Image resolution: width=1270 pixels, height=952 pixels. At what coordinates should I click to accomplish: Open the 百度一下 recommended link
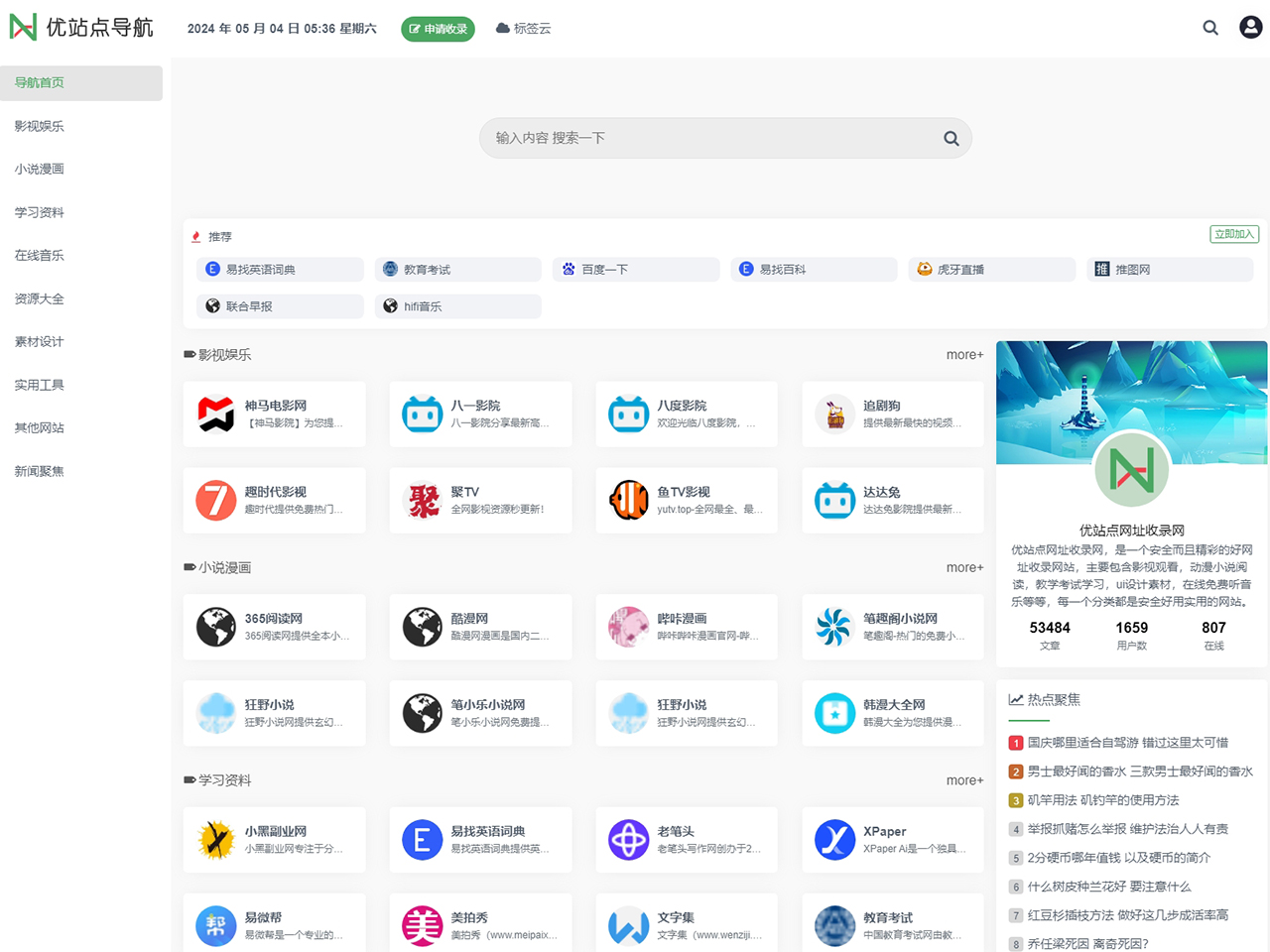click(x=635, y=270)
